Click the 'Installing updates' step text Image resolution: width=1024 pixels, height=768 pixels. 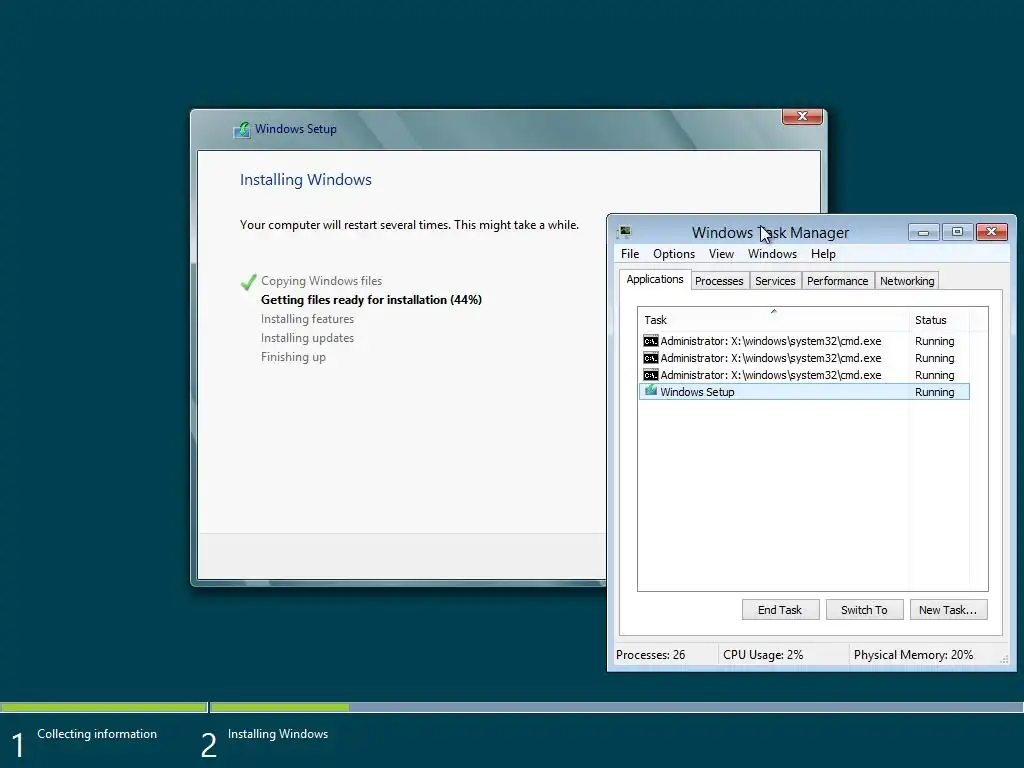pyautogui.click(x=307, y=338)
